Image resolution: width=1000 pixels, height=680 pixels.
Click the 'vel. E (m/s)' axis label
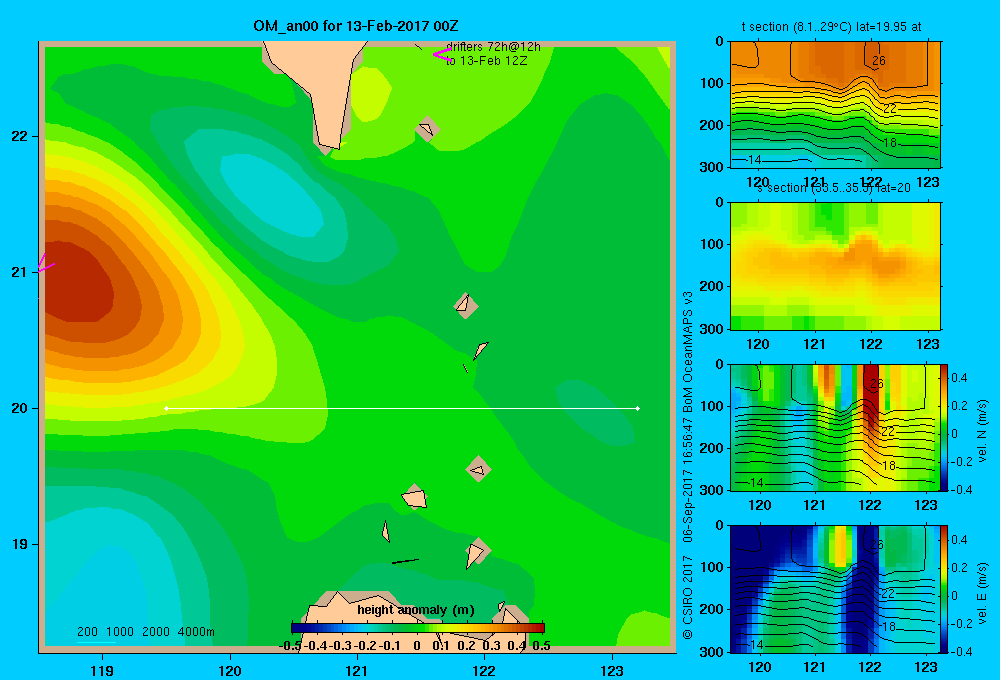click(x=982, y=593)
